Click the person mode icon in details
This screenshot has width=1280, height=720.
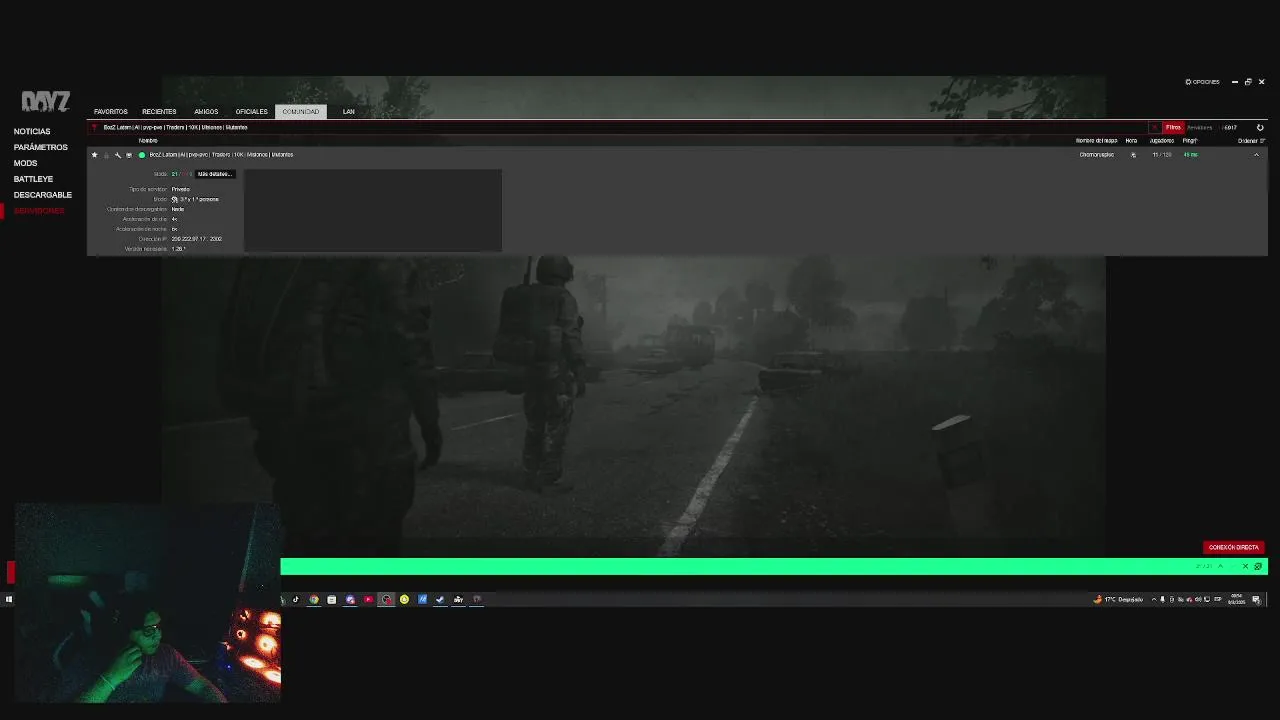(x=174, y=199)
